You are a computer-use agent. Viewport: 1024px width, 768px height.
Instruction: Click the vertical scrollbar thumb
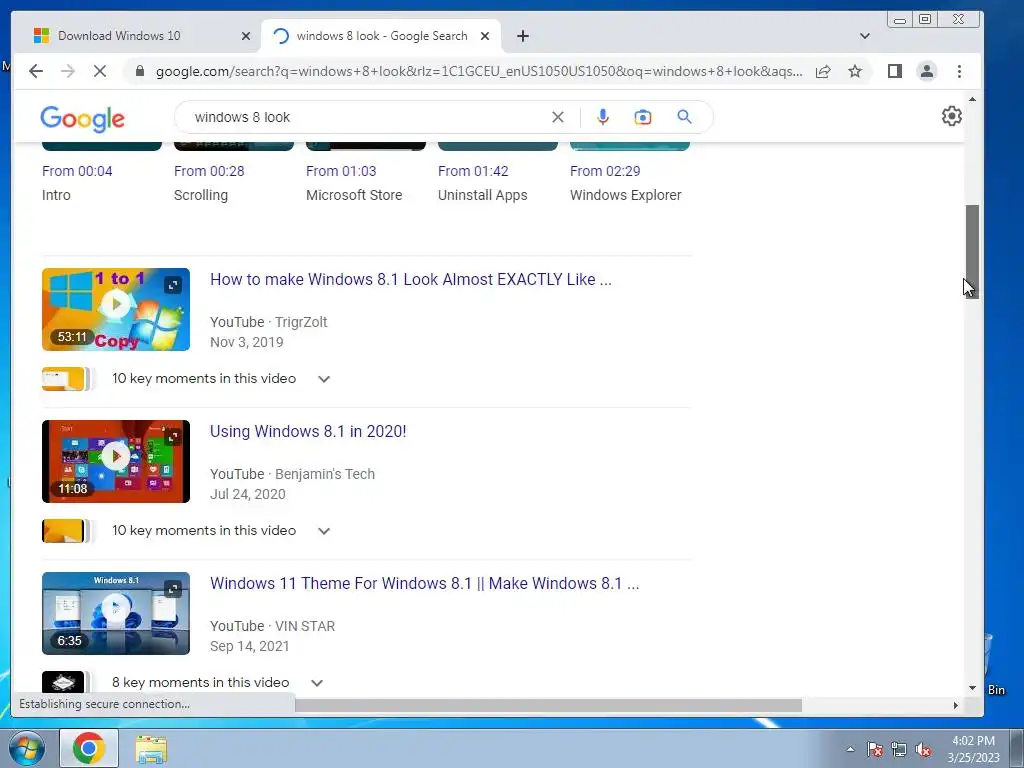(x=972, y=251)
